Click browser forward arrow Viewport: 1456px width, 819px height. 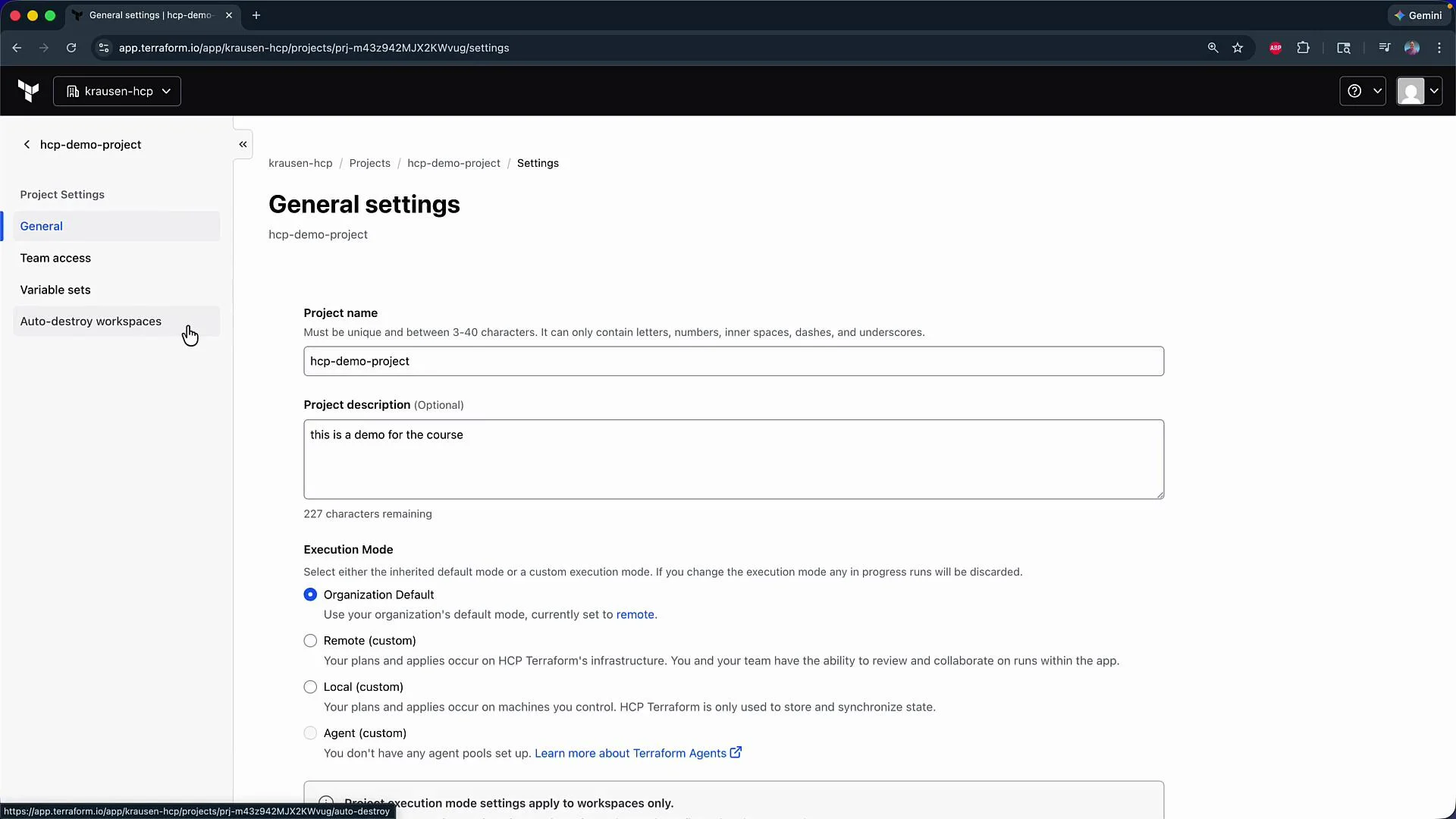tap(44, 48)
